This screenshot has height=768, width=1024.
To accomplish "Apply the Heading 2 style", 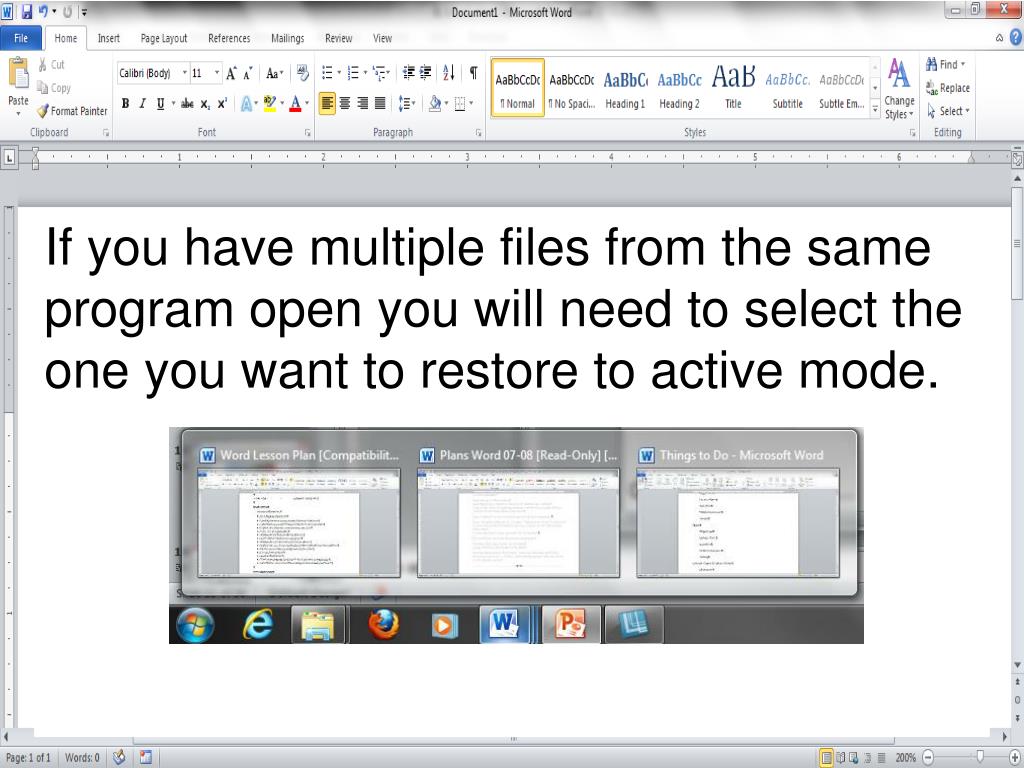I will [679, 88].
